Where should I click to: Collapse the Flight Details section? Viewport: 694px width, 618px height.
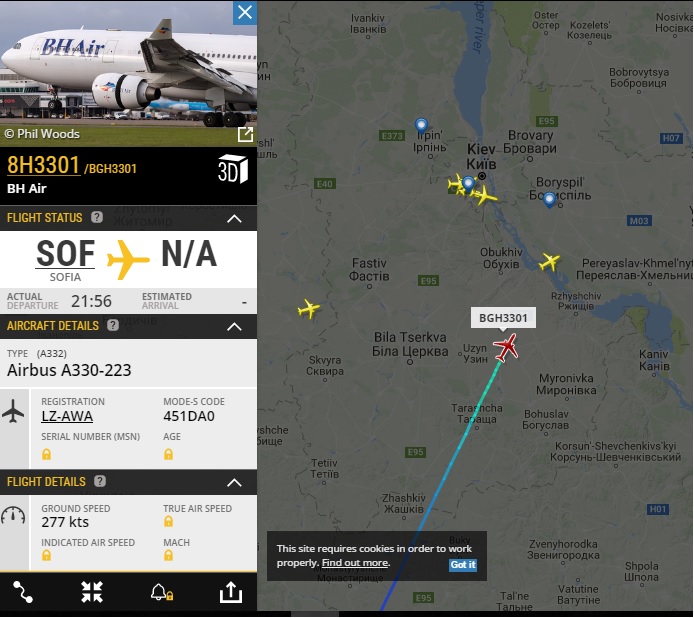234,483
